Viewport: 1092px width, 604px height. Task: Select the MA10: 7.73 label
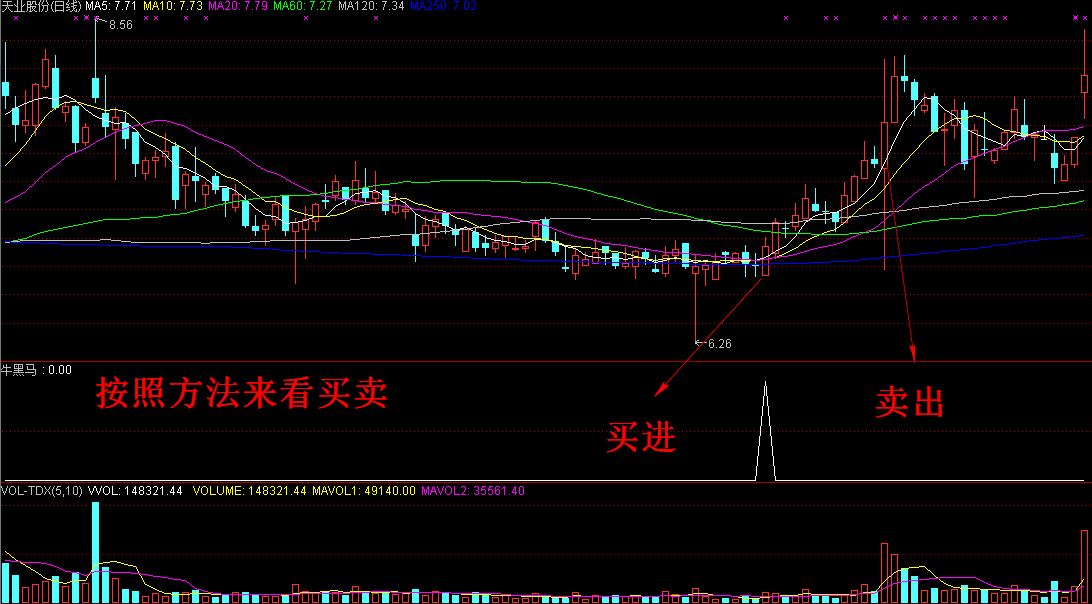click(x=173, y=6)
